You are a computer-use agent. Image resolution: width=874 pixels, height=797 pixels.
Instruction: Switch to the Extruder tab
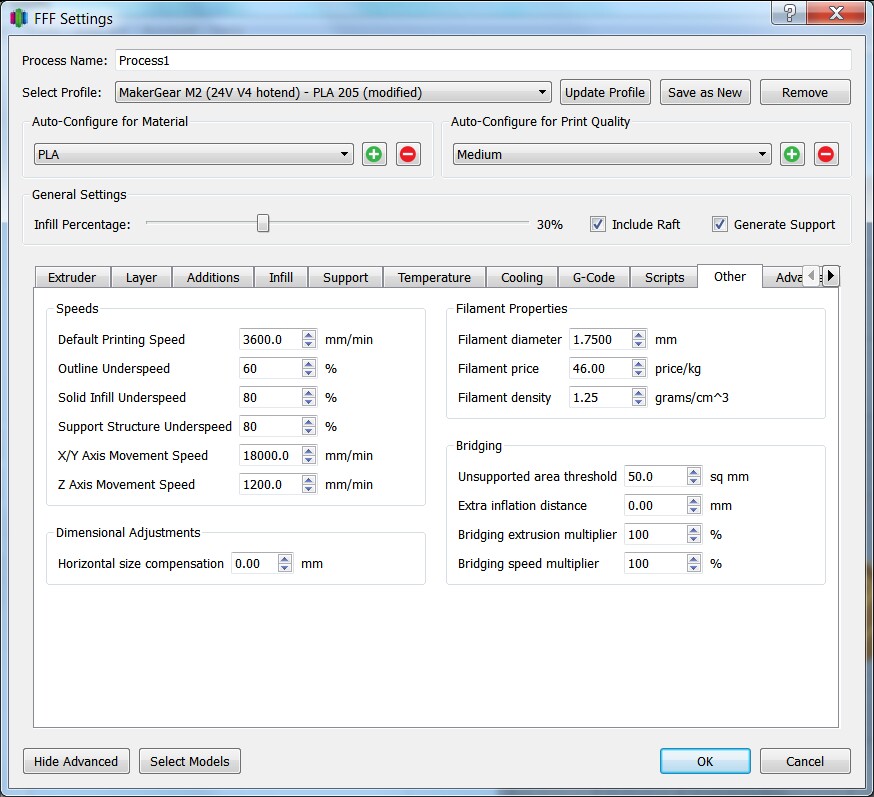pos(72,278)
